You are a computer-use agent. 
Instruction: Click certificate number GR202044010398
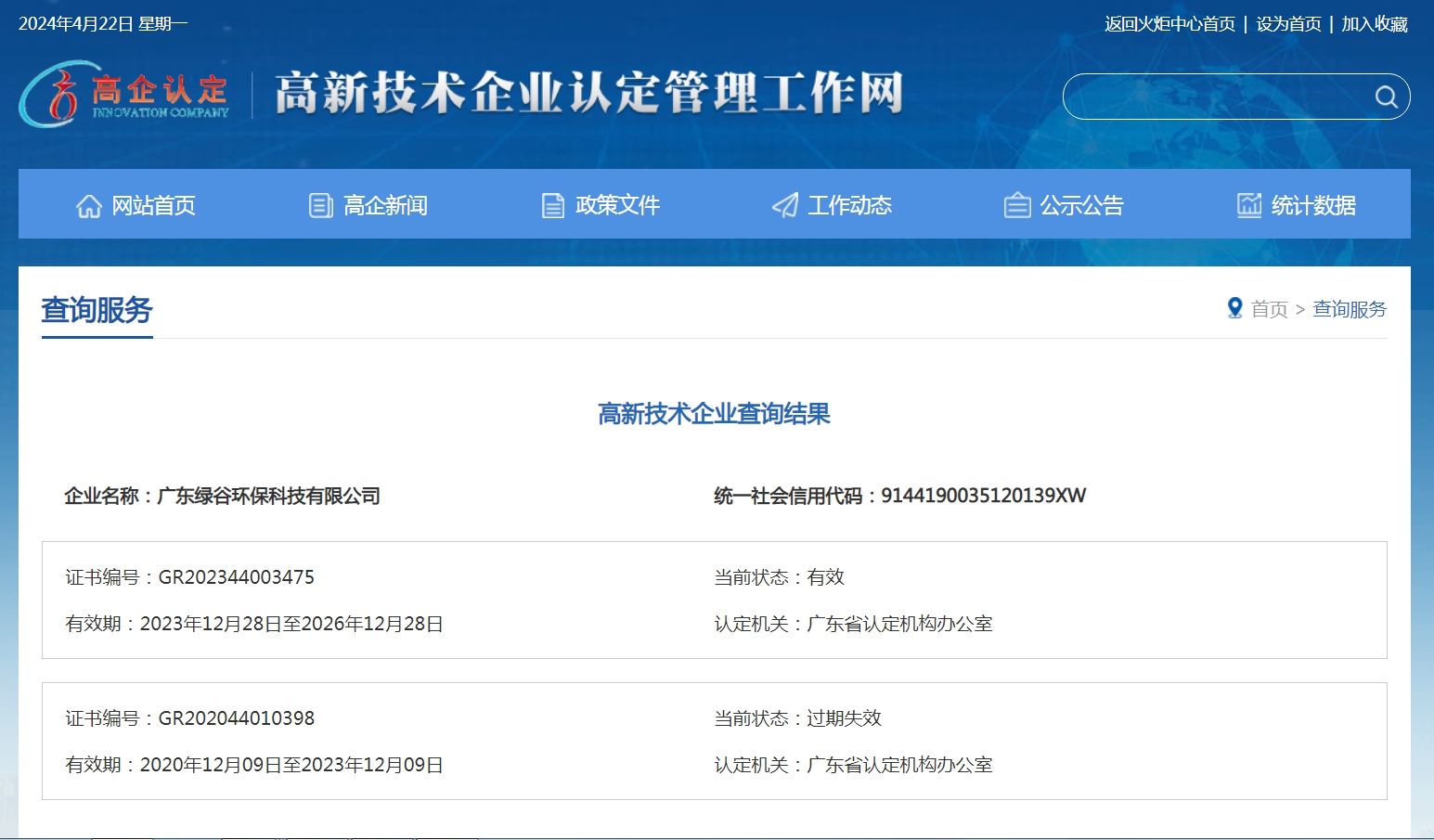(x=237, y=718)
